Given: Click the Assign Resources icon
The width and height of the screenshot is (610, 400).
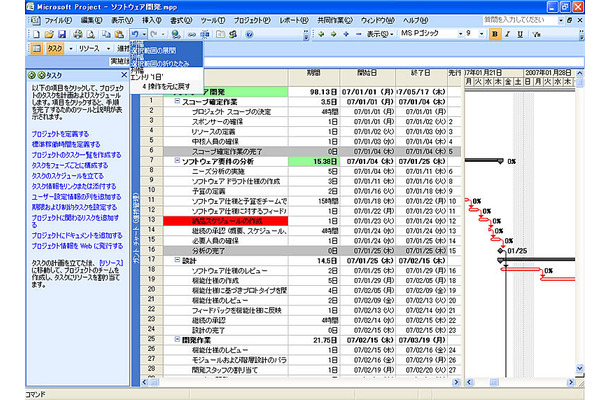Looking at the screenshot, I should [x=233, y=34].
